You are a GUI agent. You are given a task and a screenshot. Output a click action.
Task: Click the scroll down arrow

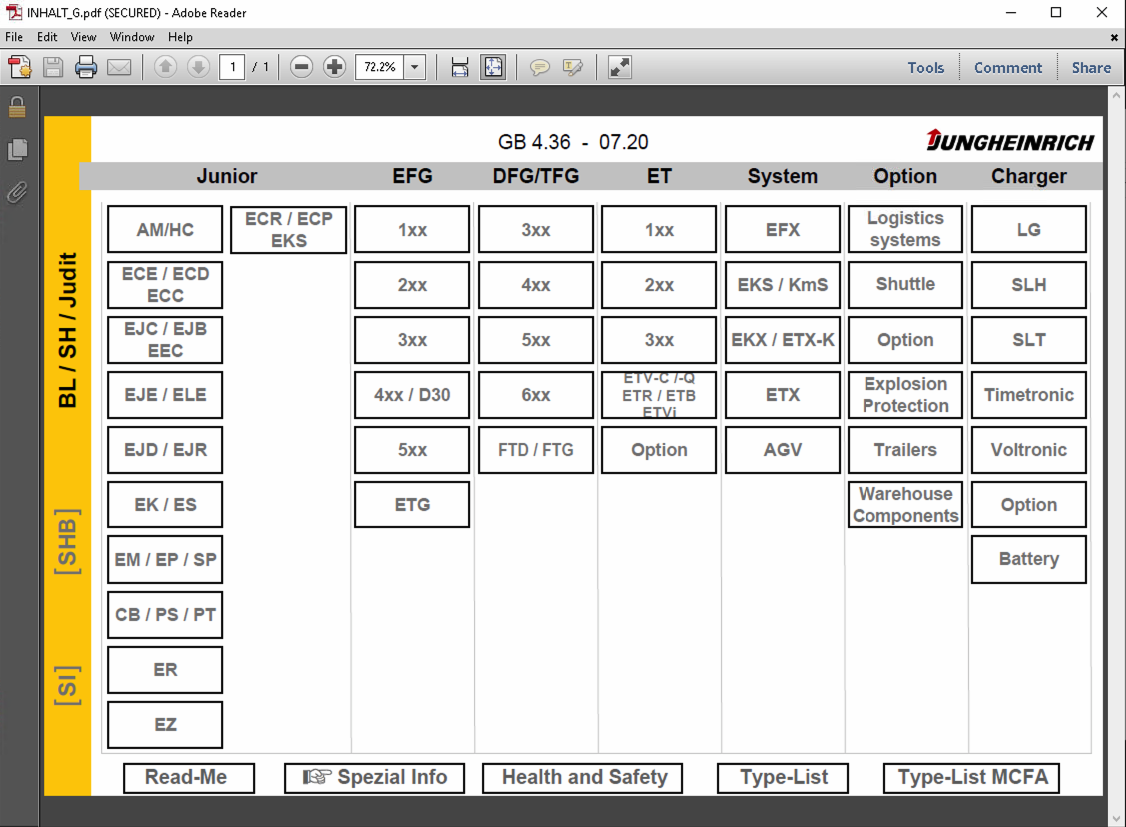1116,818
